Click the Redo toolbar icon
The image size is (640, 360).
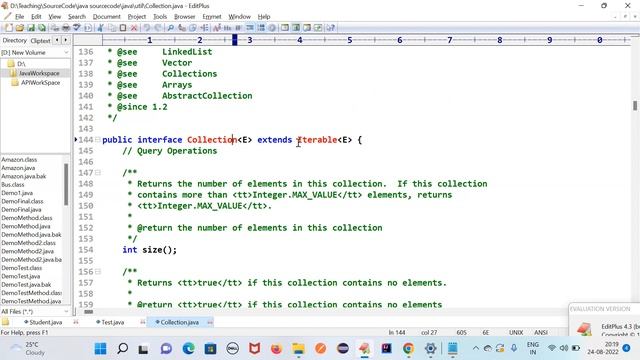tap(158, 28)
